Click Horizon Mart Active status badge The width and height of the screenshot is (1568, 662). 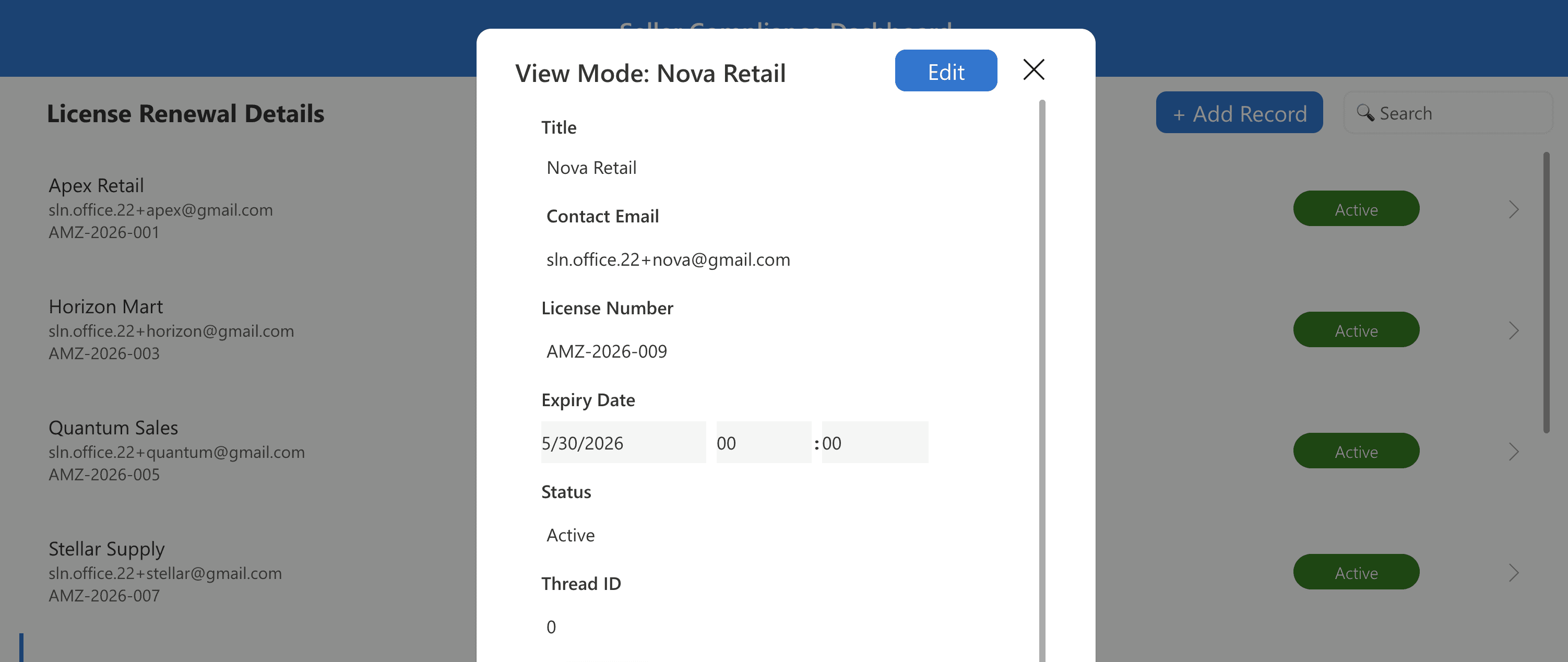(x=1356, y=330)
